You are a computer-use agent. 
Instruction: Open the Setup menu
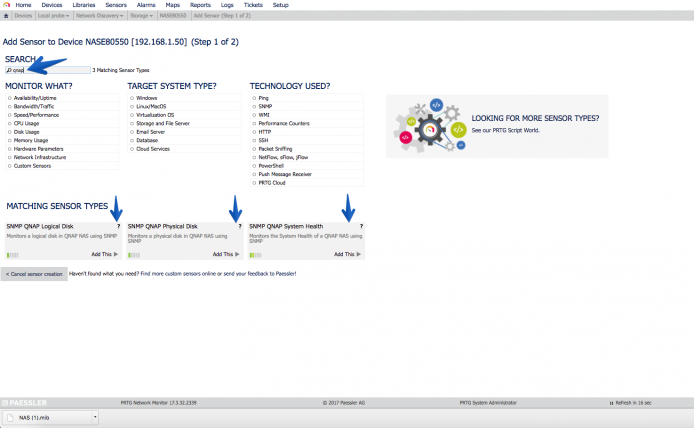(281, 5)
